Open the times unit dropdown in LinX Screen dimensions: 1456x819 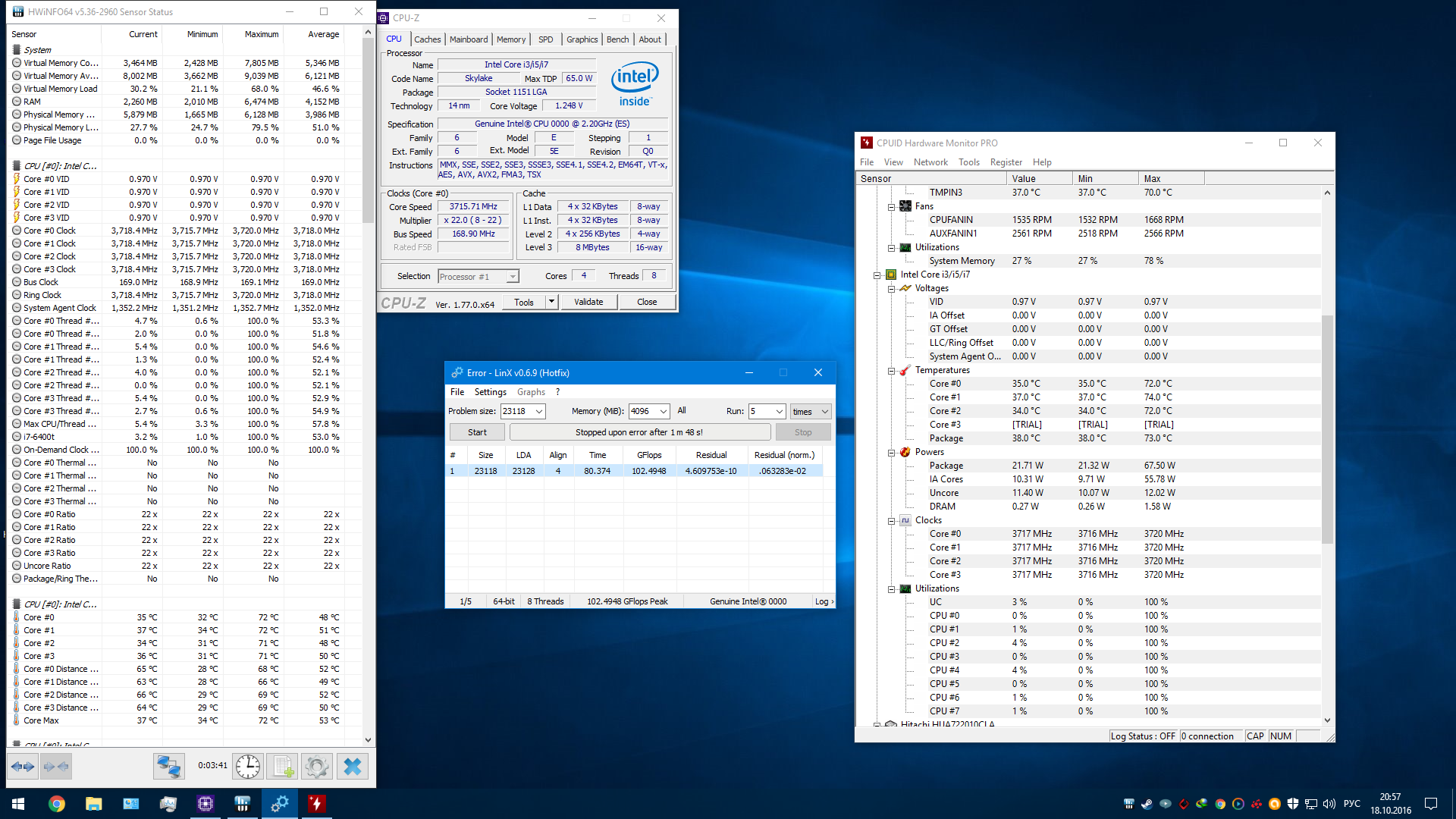tap(811, 411)
